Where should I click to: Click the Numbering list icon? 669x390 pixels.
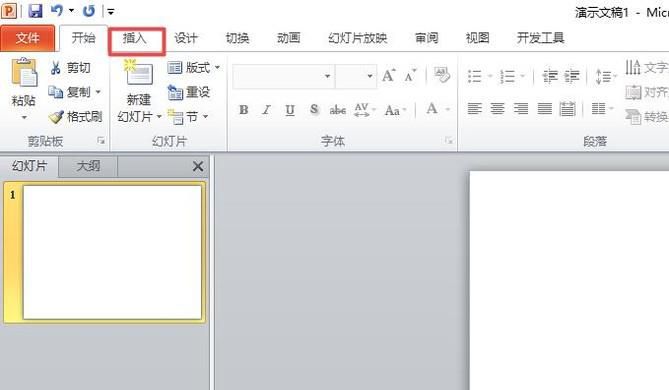click(507, 76)
